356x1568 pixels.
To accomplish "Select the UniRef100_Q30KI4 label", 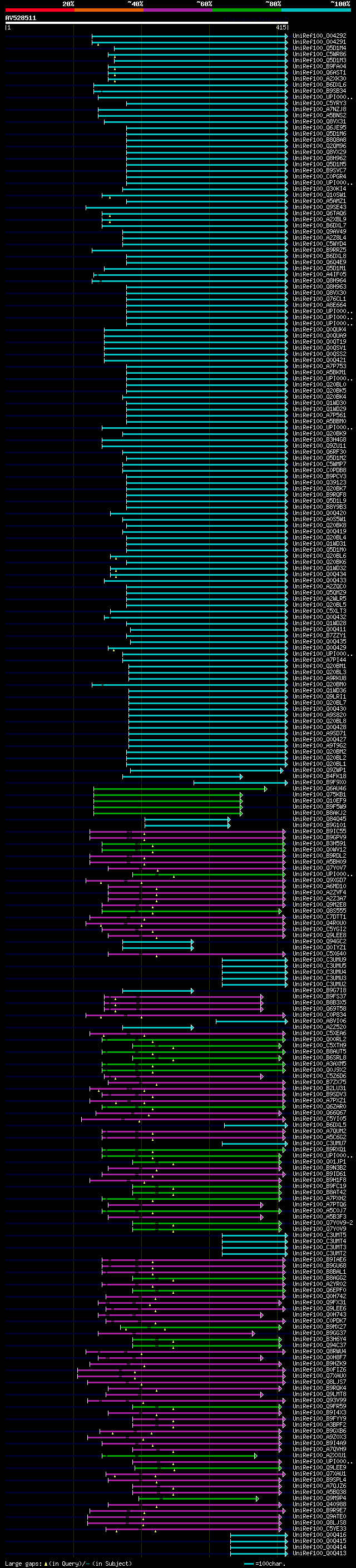I will (x=319, y=189).
